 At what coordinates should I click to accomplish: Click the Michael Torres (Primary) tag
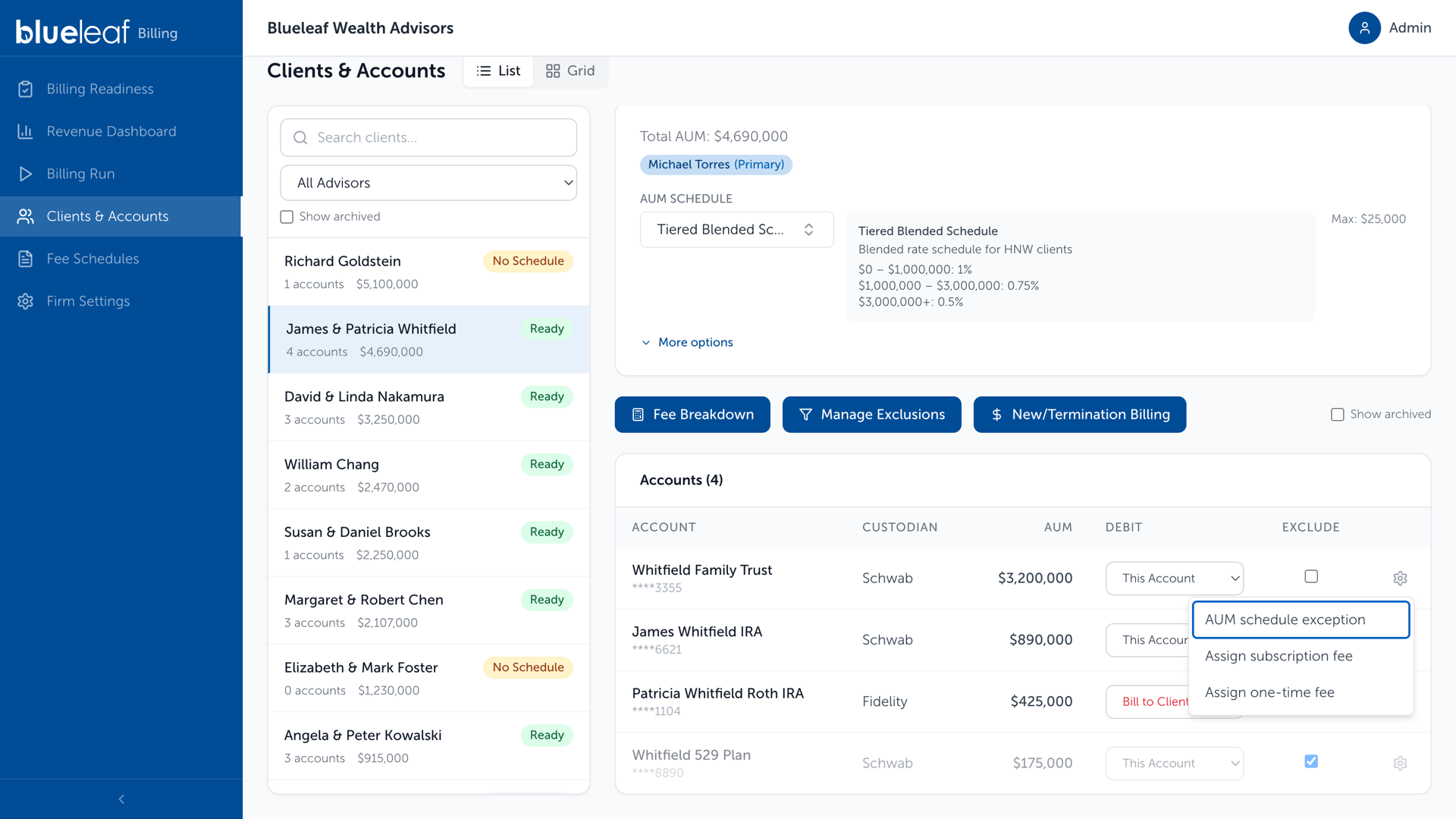click(x=716, y=165)
